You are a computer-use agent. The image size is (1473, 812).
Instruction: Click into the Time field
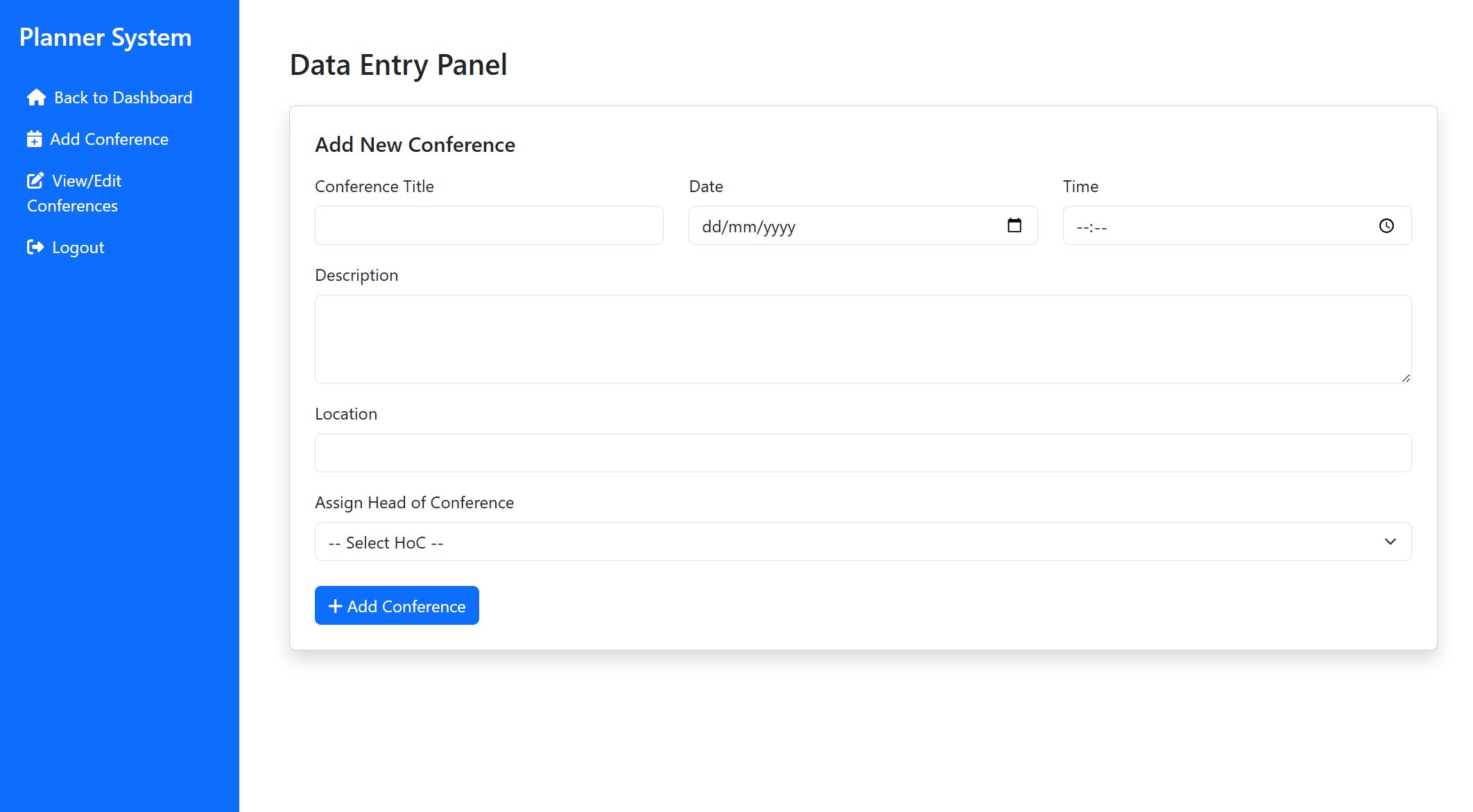(1237, 225)
